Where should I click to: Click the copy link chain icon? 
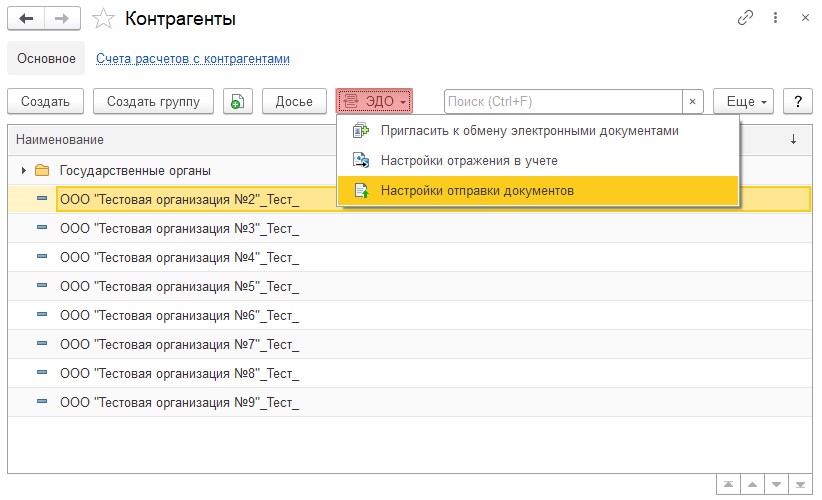pyautogui.click(x=745, y=18)
